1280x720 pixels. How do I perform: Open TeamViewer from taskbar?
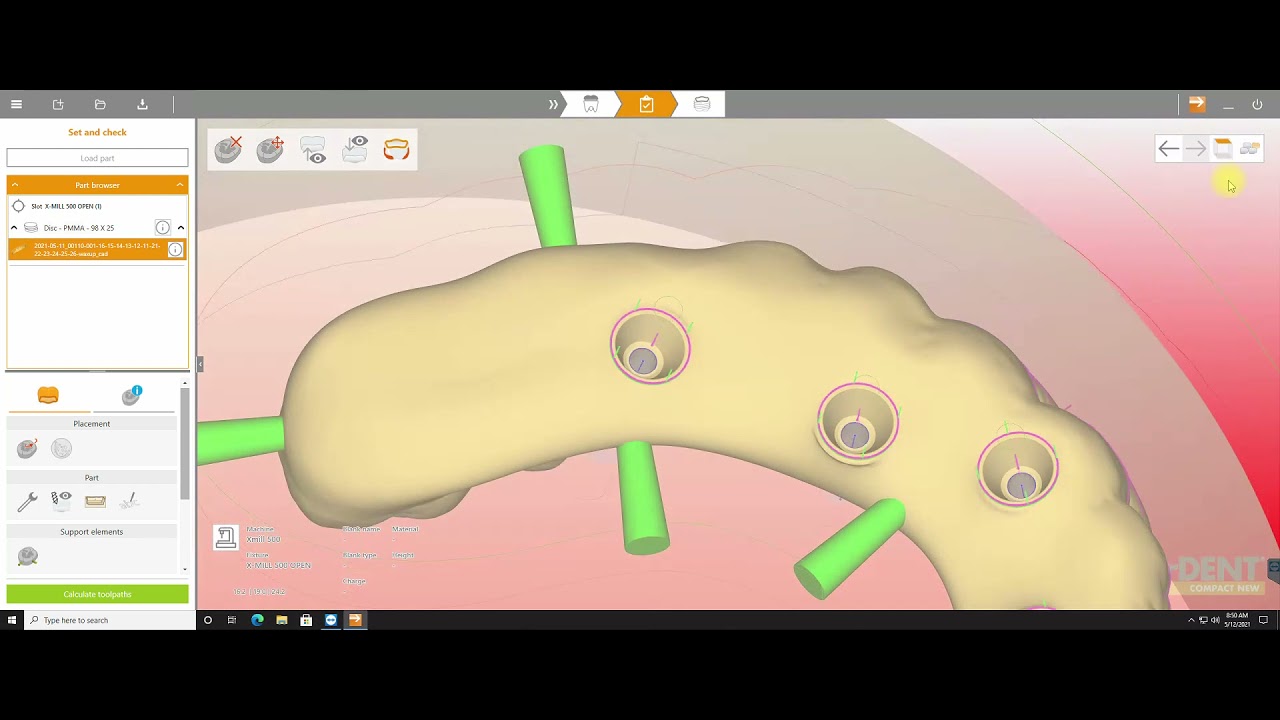331,620
